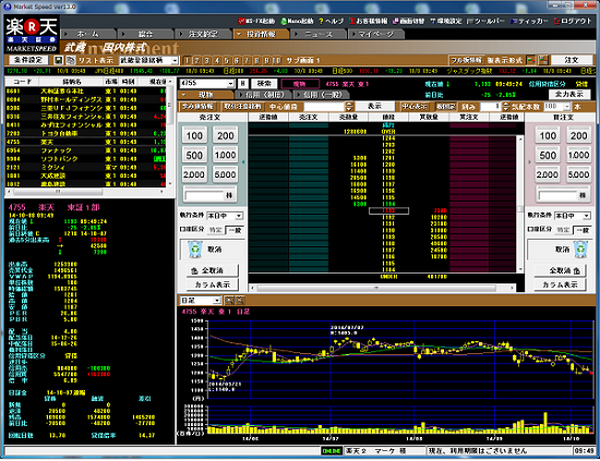Select sub-screen number 1
This screenshot has width=600, height=461.
[187, 60]
